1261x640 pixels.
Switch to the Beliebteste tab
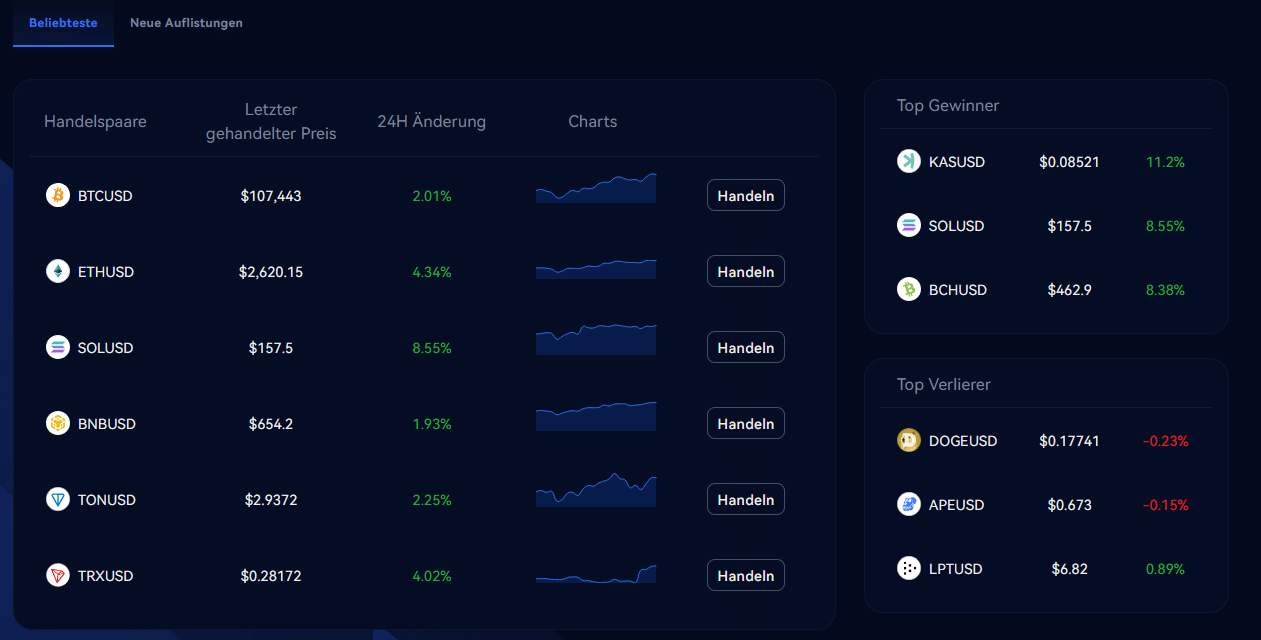(63, 23)
